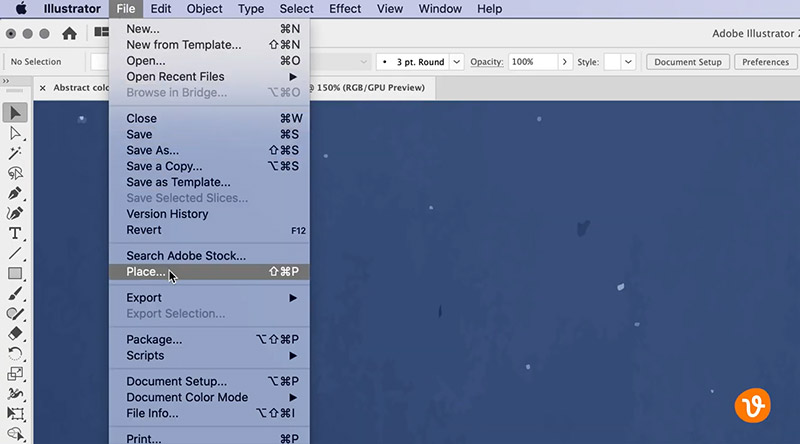The image size is (800, 444).
Task: Select the Lasso tool
Action: pos(15,174)
